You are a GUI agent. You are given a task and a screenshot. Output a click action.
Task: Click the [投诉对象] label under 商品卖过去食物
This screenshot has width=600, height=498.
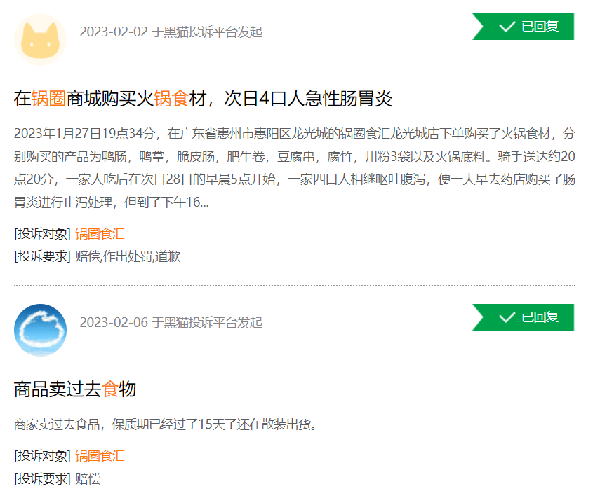(42, 456)
